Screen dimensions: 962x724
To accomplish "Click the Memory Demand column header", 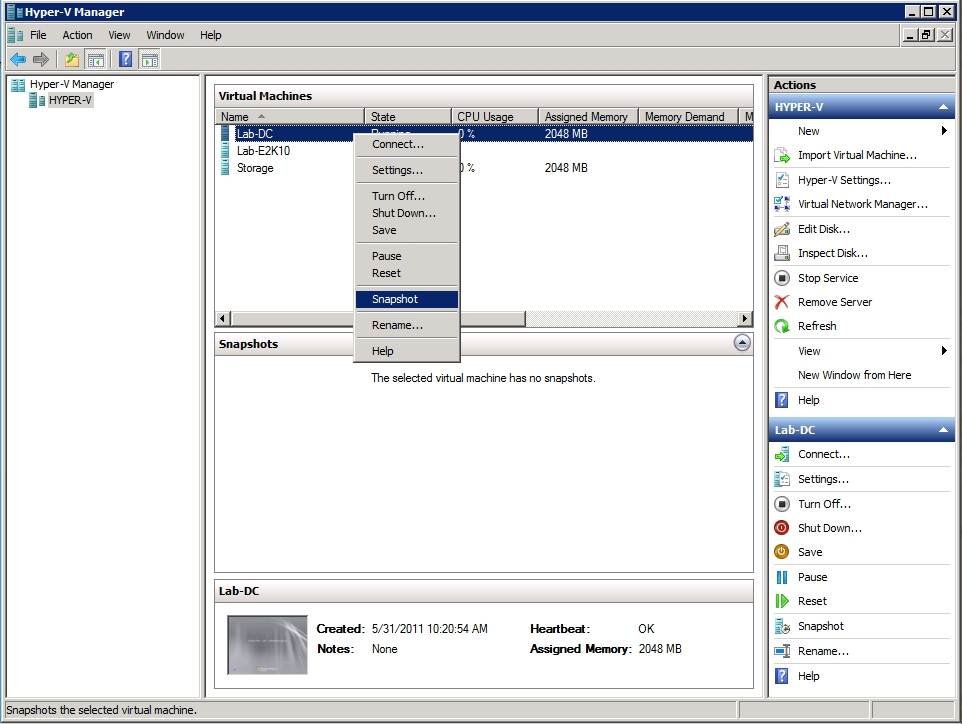I will pos(688,117).
